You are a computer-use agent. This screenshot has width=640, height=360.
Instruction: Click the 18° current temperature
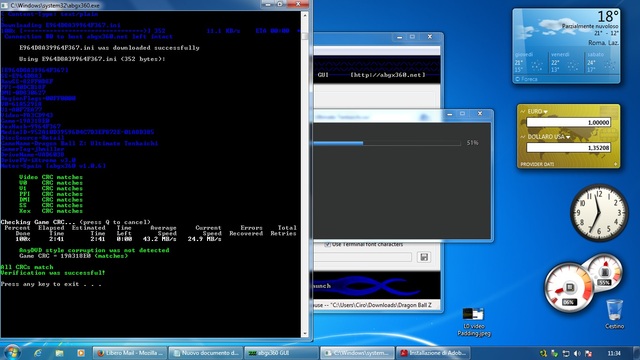608,16
